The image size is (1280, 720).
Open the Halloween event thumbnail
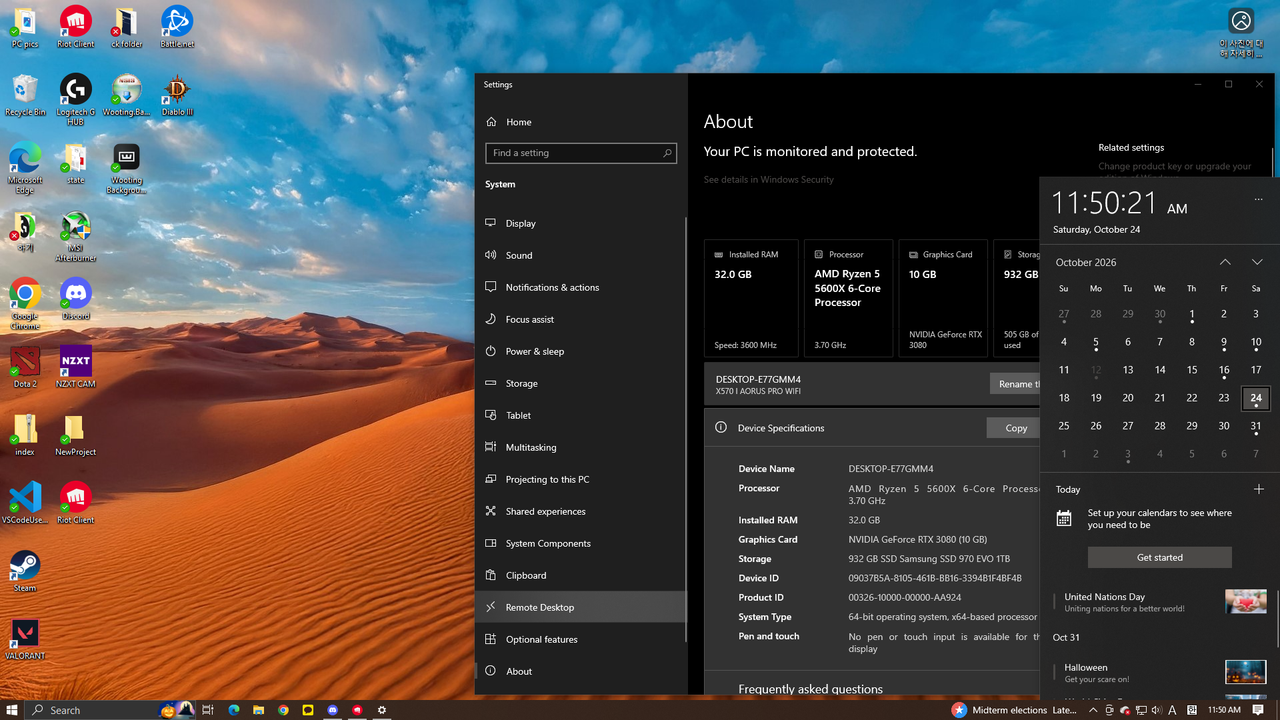(1246, 672)
